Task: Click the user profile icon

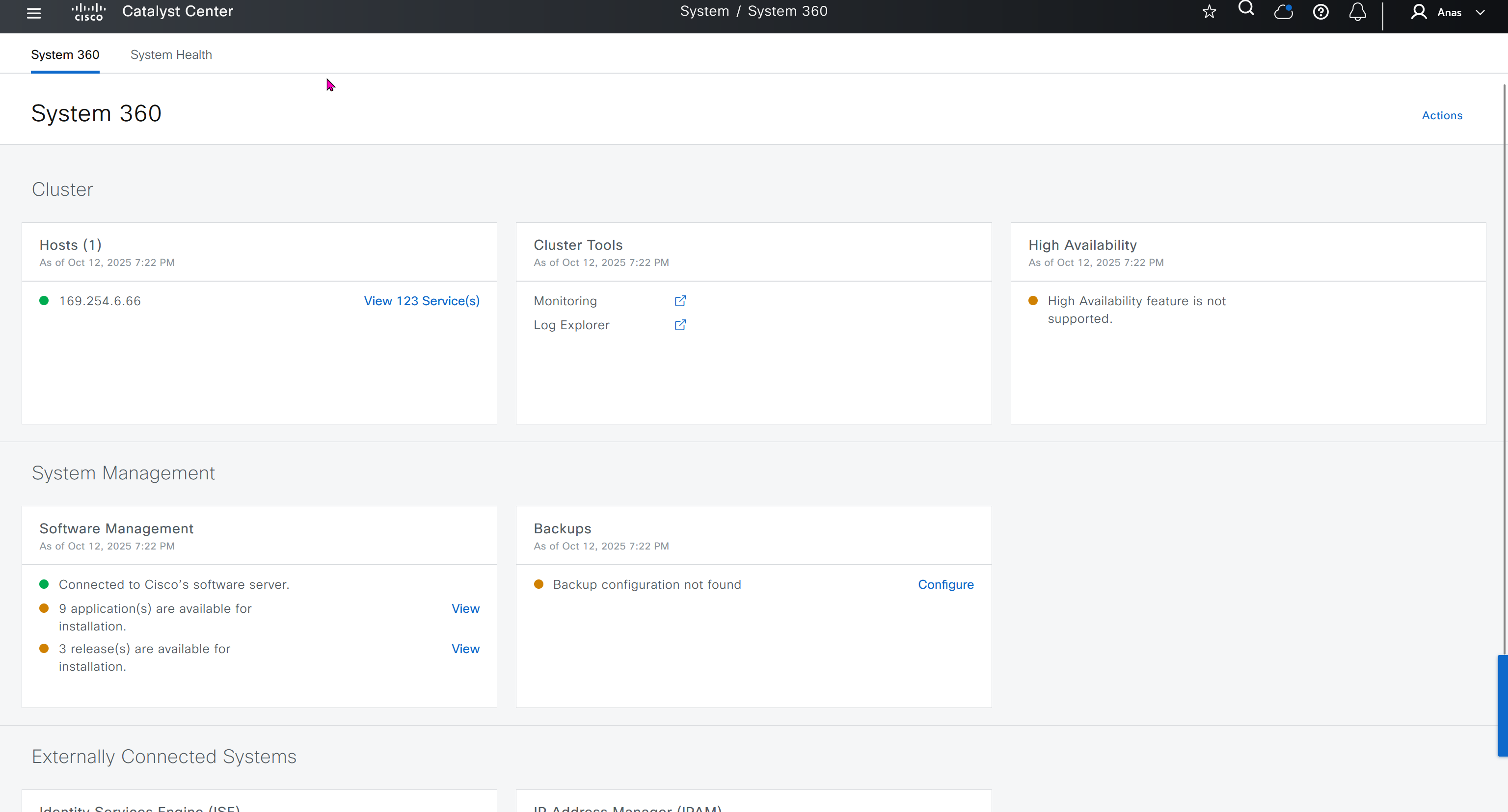Action: point(1419,12)
